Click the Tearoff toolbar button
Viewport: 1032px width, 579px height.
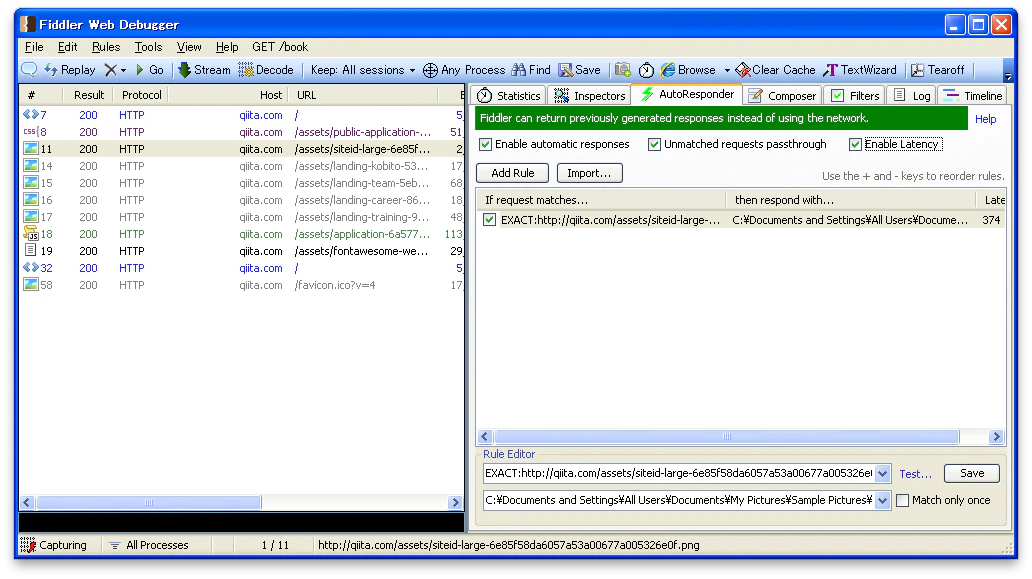(938, 70)
